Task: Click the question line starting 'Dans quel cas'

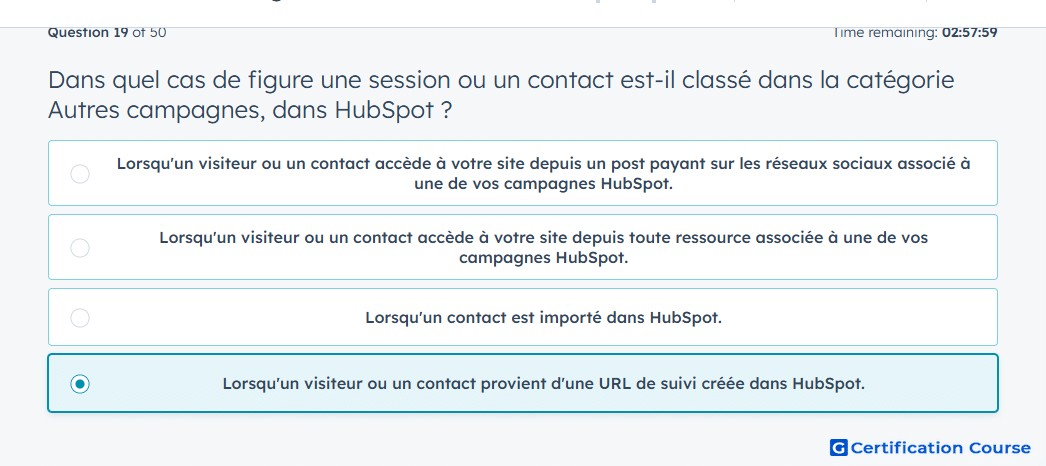Action: [501, 81]
